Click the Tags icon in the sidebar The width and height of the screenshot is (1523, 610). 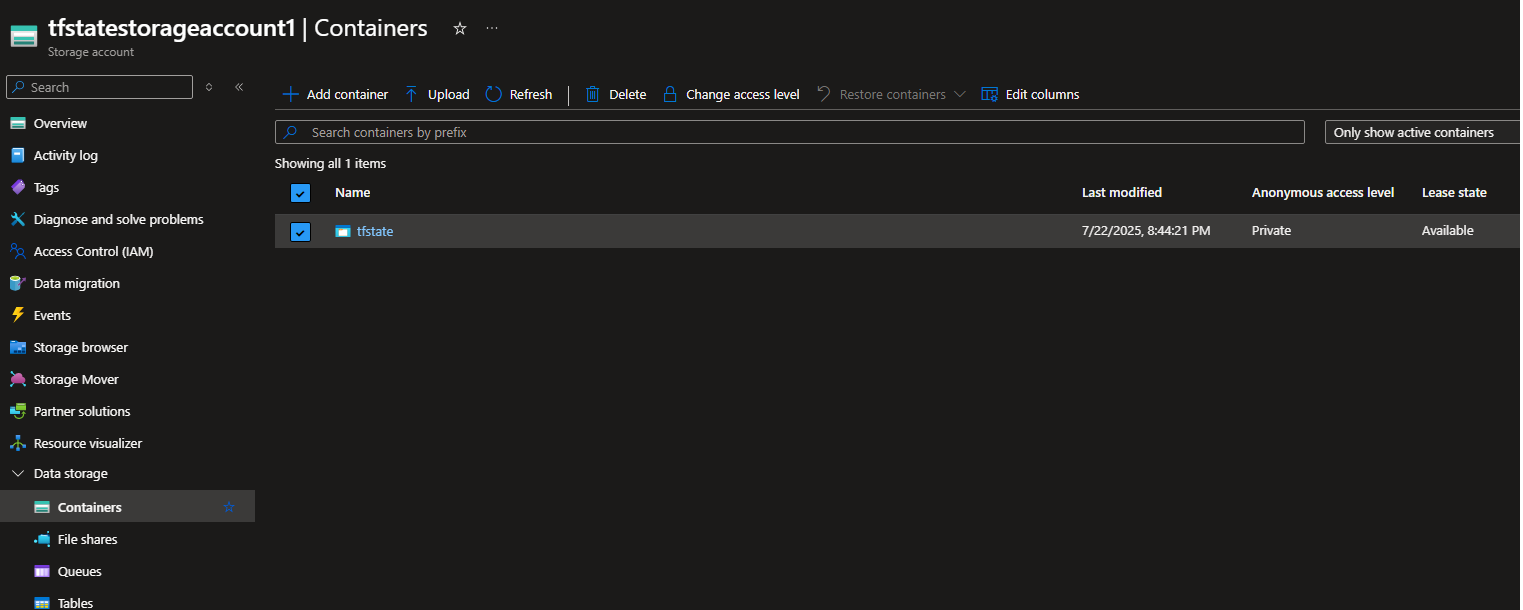(x=17, y=188)
